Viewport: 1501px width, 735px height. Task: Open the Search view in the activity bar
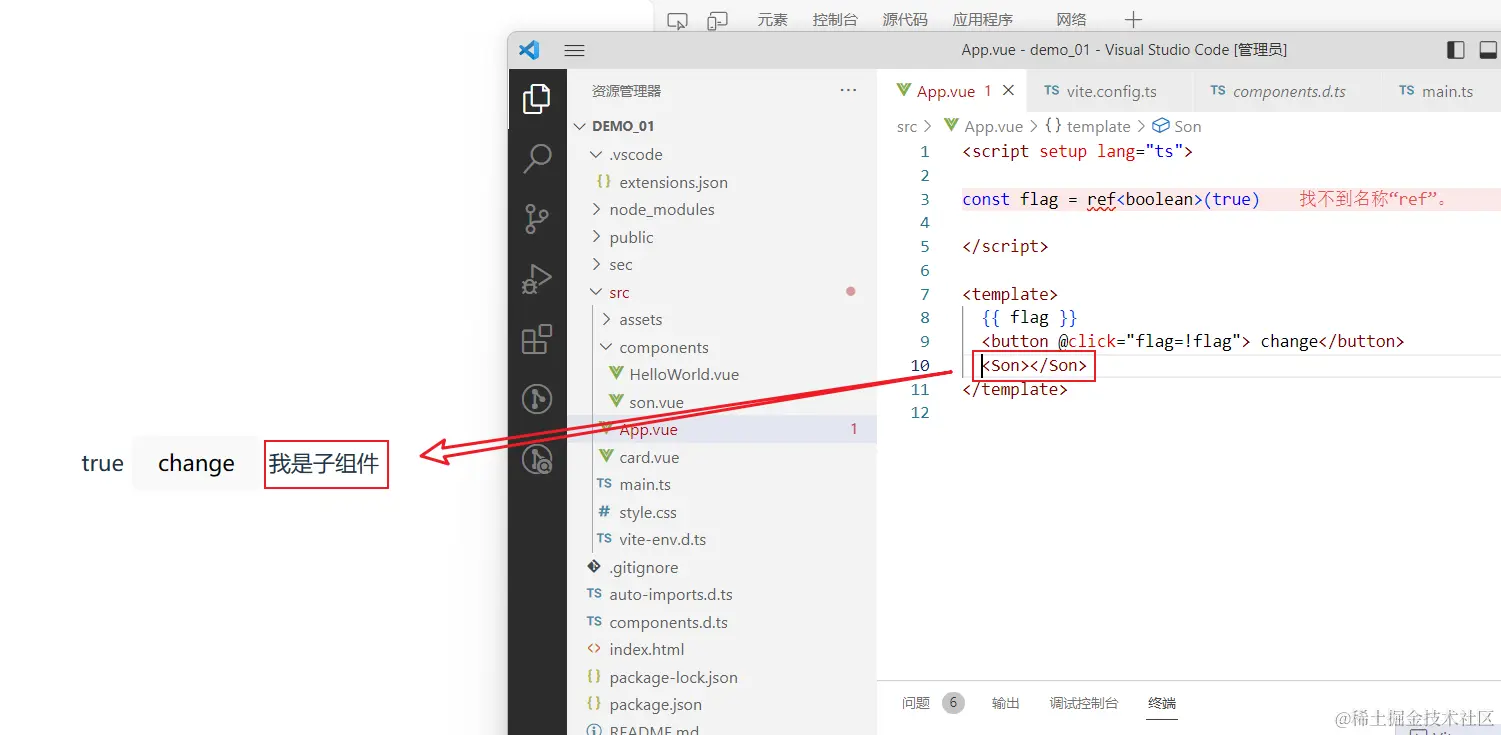(x=537, y=158)
